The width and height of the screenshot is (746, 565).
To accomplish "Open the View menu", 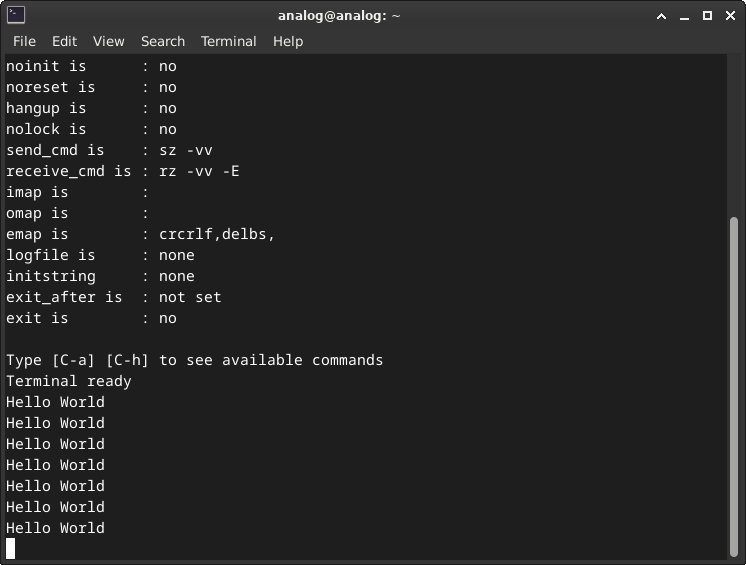I will click(x=108, y=41).
